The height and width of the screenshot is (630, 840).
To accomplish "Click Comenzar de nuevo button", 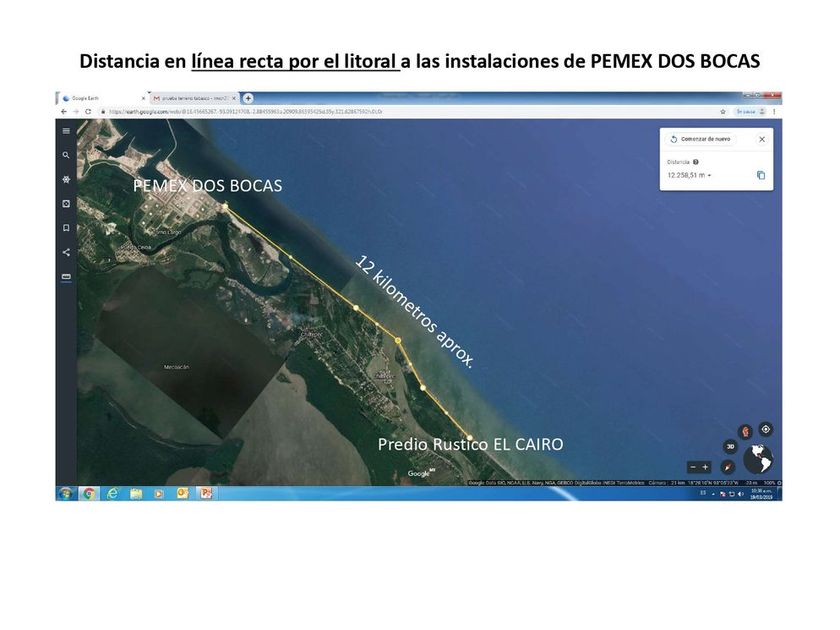I will coord(701,139).
